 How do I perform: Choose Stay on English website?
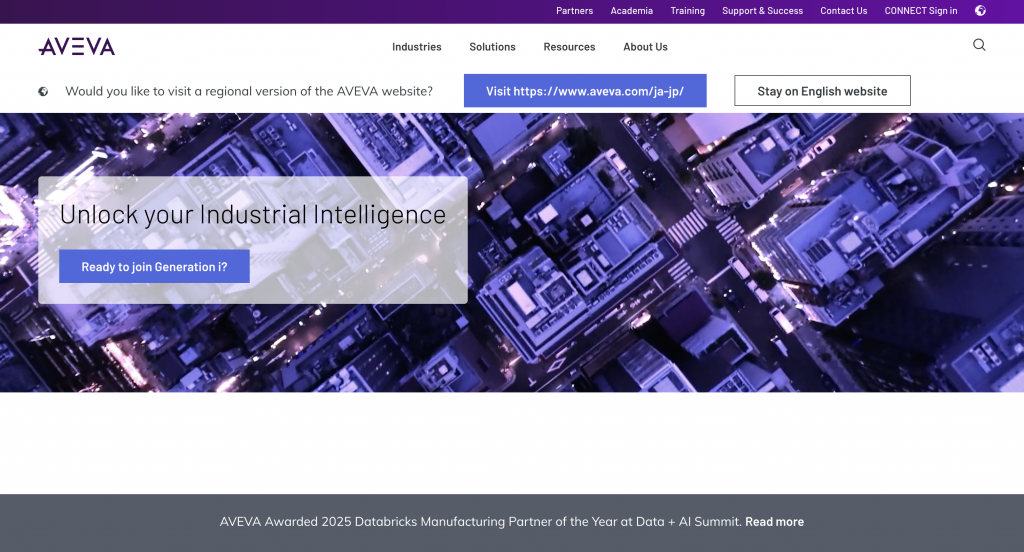point(822,91)
